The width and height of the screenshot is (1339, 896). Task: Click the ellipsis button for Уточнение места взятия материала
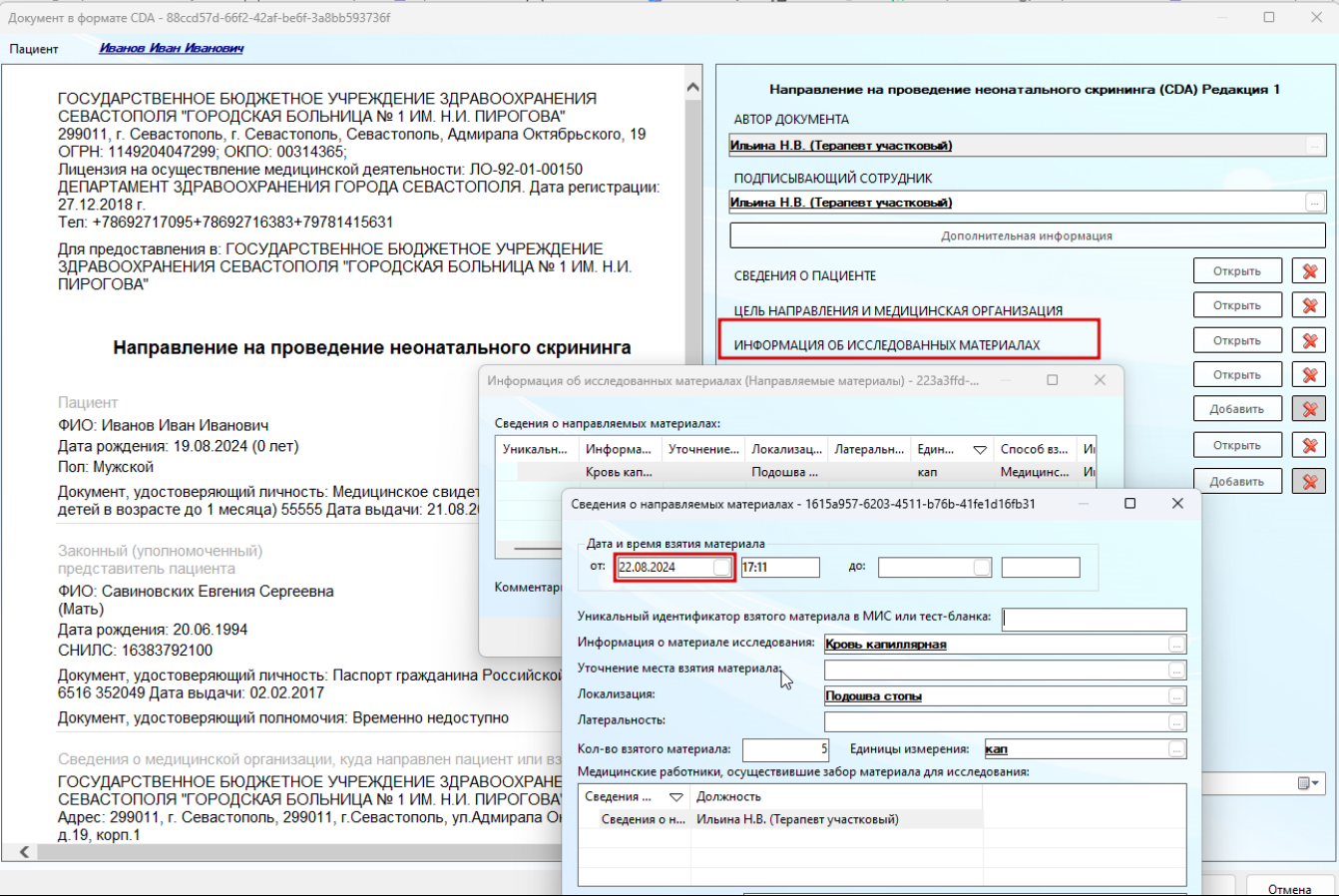point(1177,671)
